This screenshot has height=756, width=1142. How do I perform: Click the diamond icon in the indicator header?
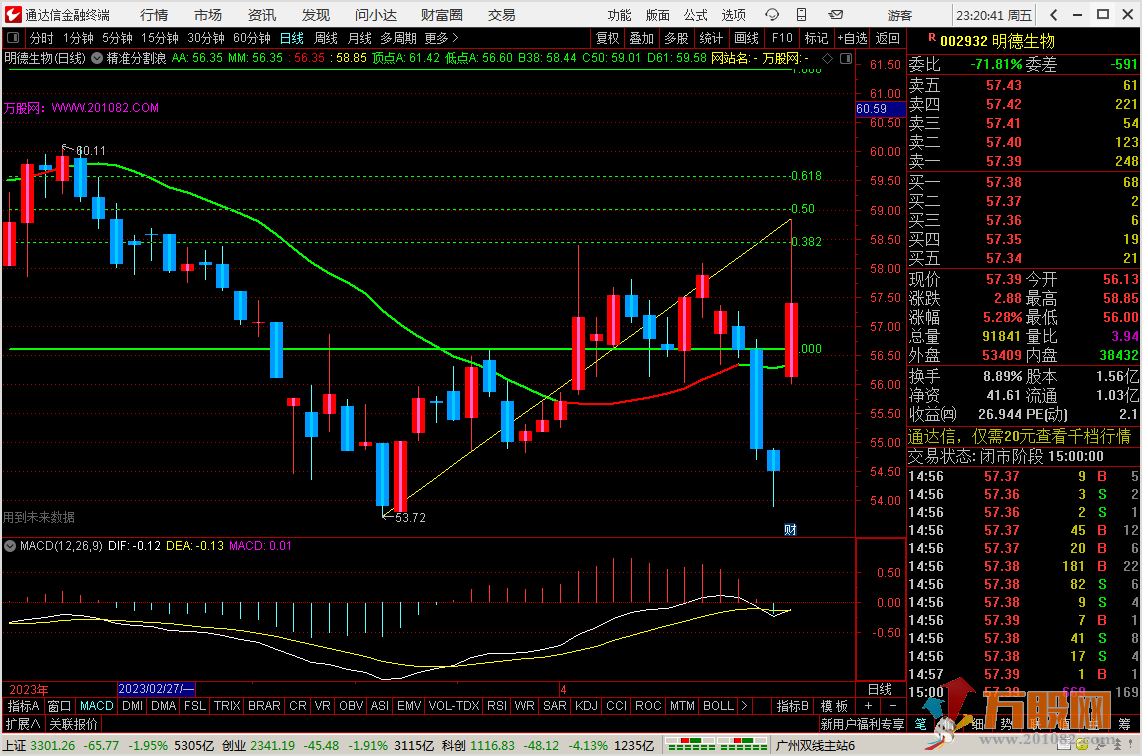click(827, 58)
